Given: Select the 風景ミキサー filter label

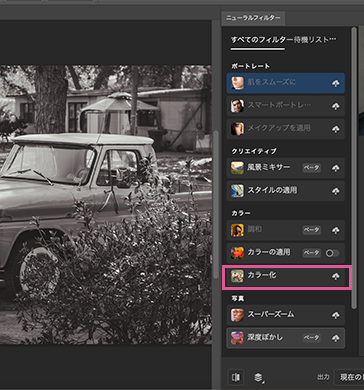Looking at the screenshot, I should point(269,168).
